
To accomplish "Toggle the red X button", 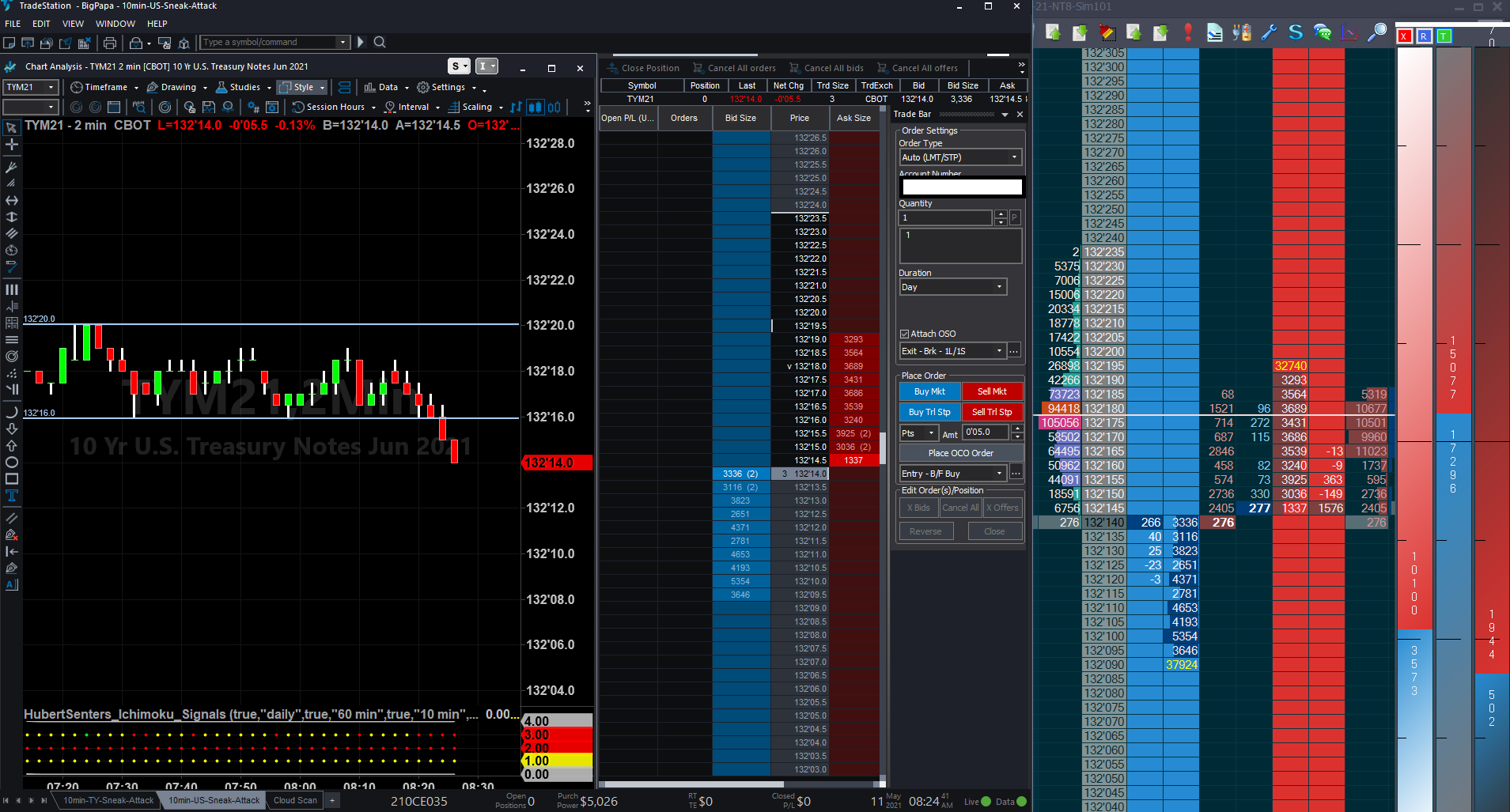I will click(1404, 36).
